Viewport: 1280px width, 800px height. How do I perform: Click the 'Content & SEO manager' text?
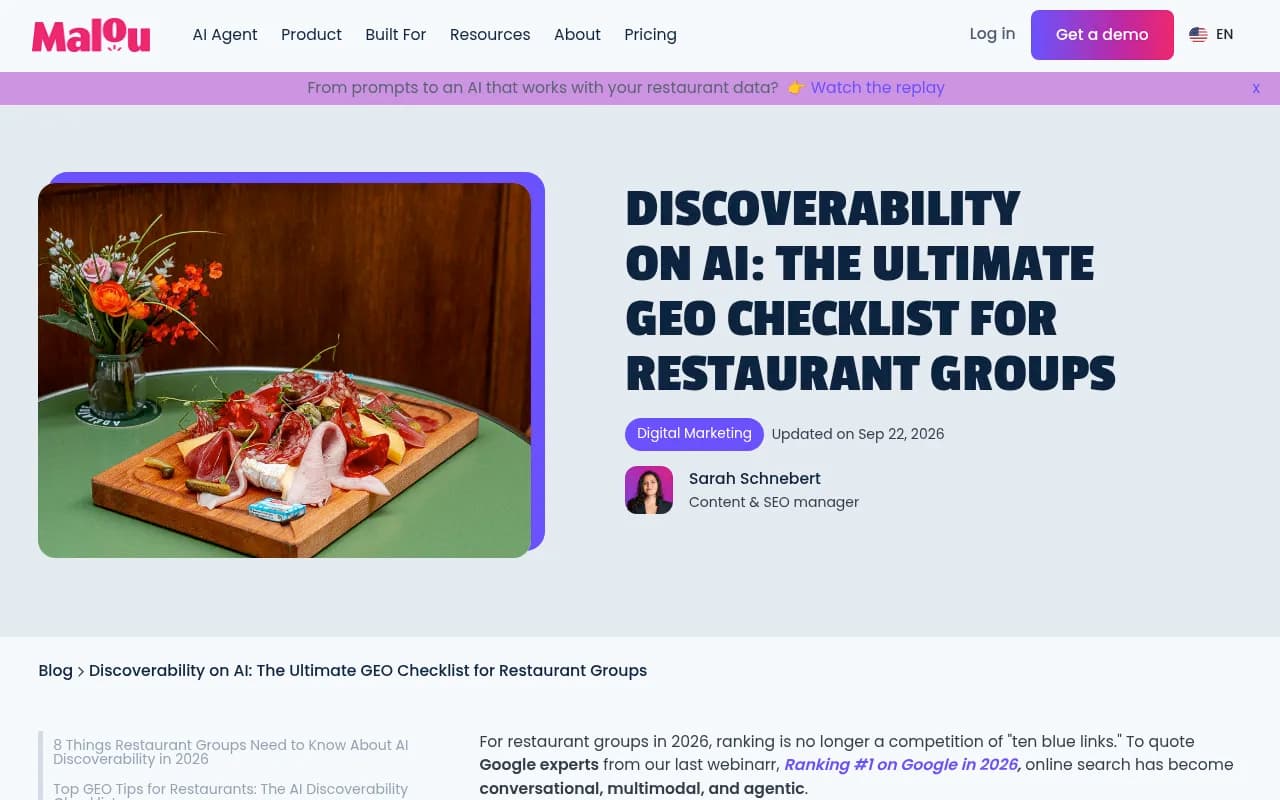(774, 502)
